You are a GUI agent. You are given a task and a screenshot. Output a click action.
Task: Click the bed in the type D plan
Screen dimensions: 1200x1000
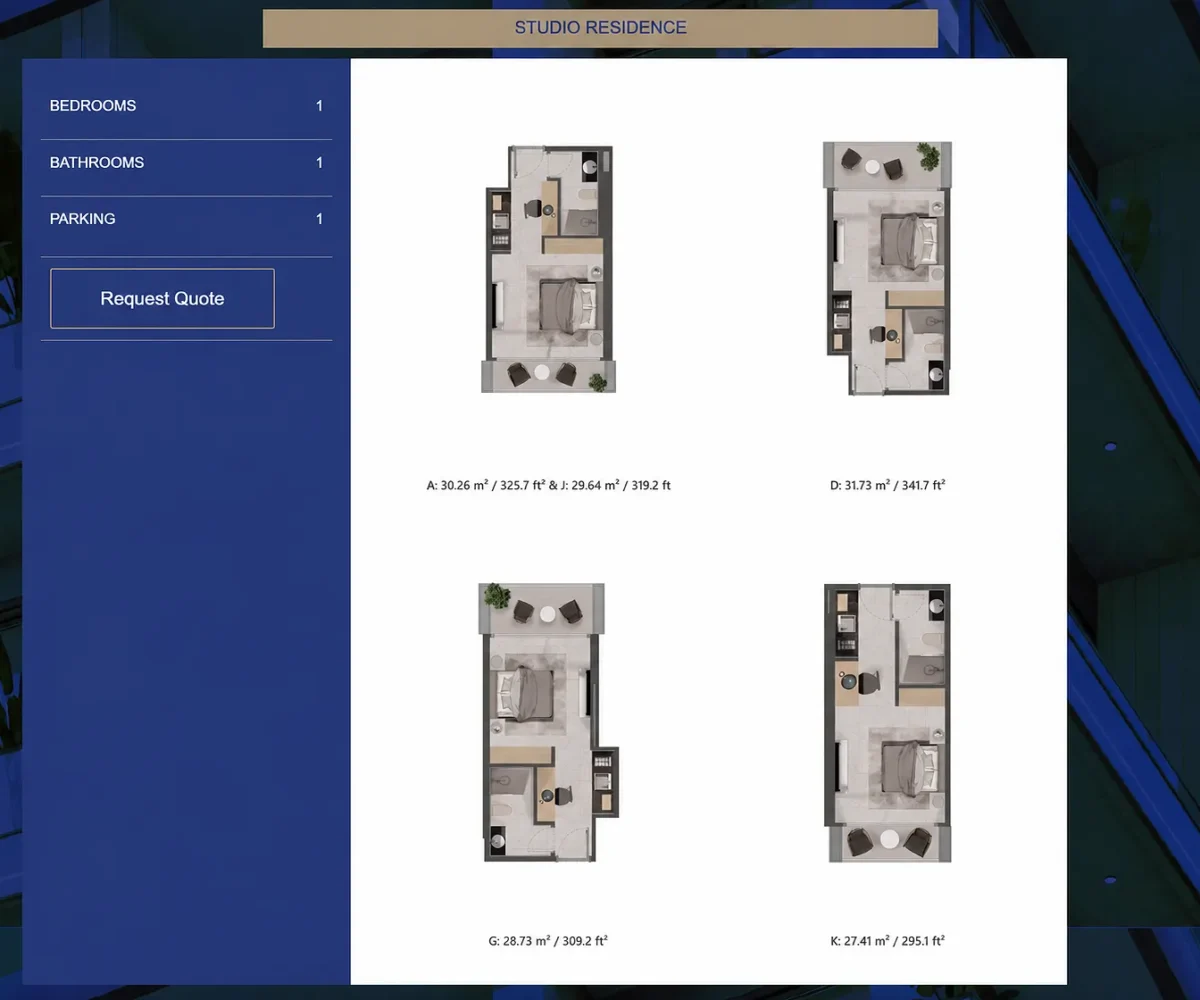click(909, 240)
